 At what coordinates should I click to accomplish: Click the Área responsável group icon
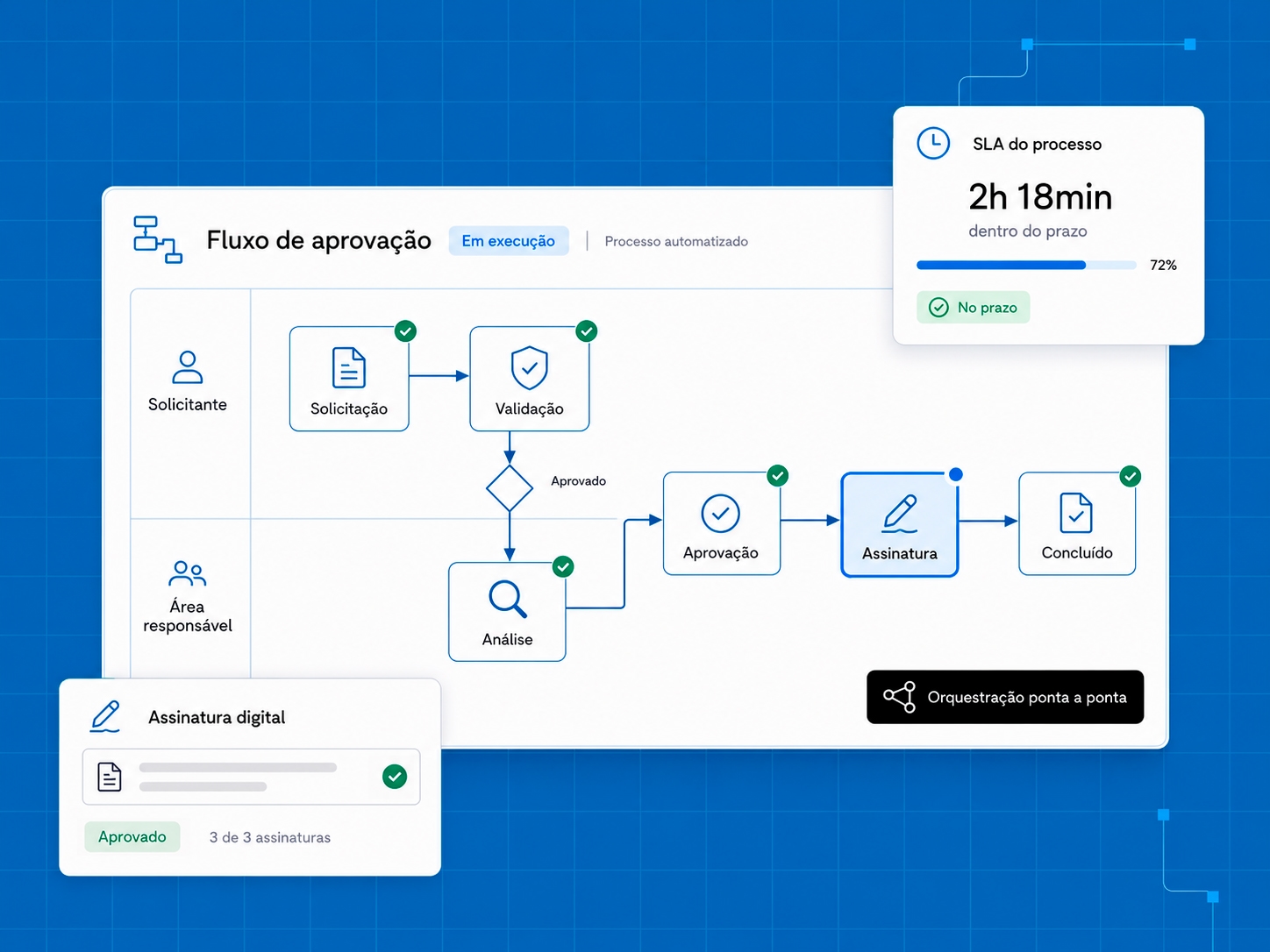point(187,573)
